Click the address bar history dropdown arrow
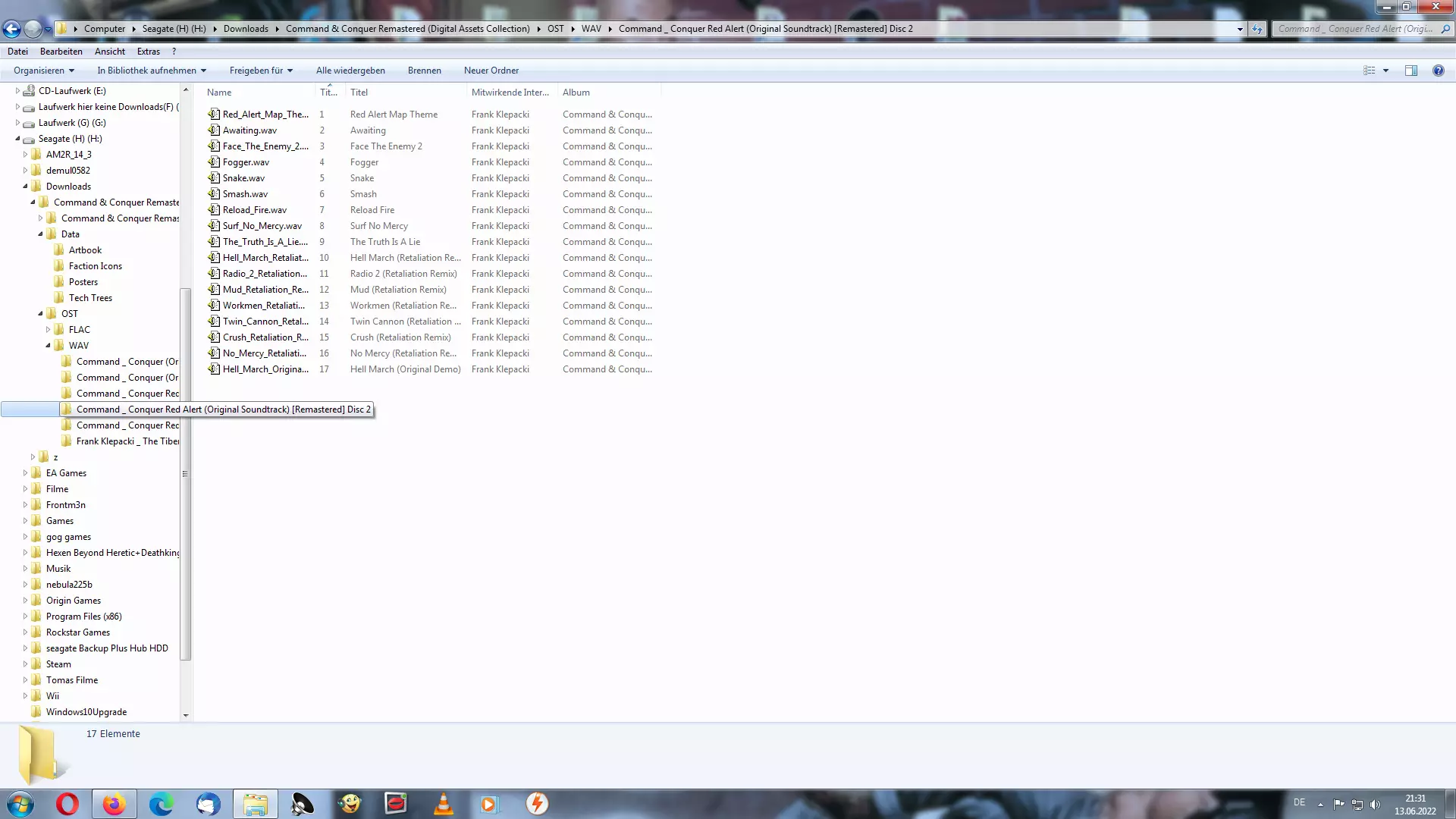The height and width of the screenshot is (819, 1456). coord(1240,29)
